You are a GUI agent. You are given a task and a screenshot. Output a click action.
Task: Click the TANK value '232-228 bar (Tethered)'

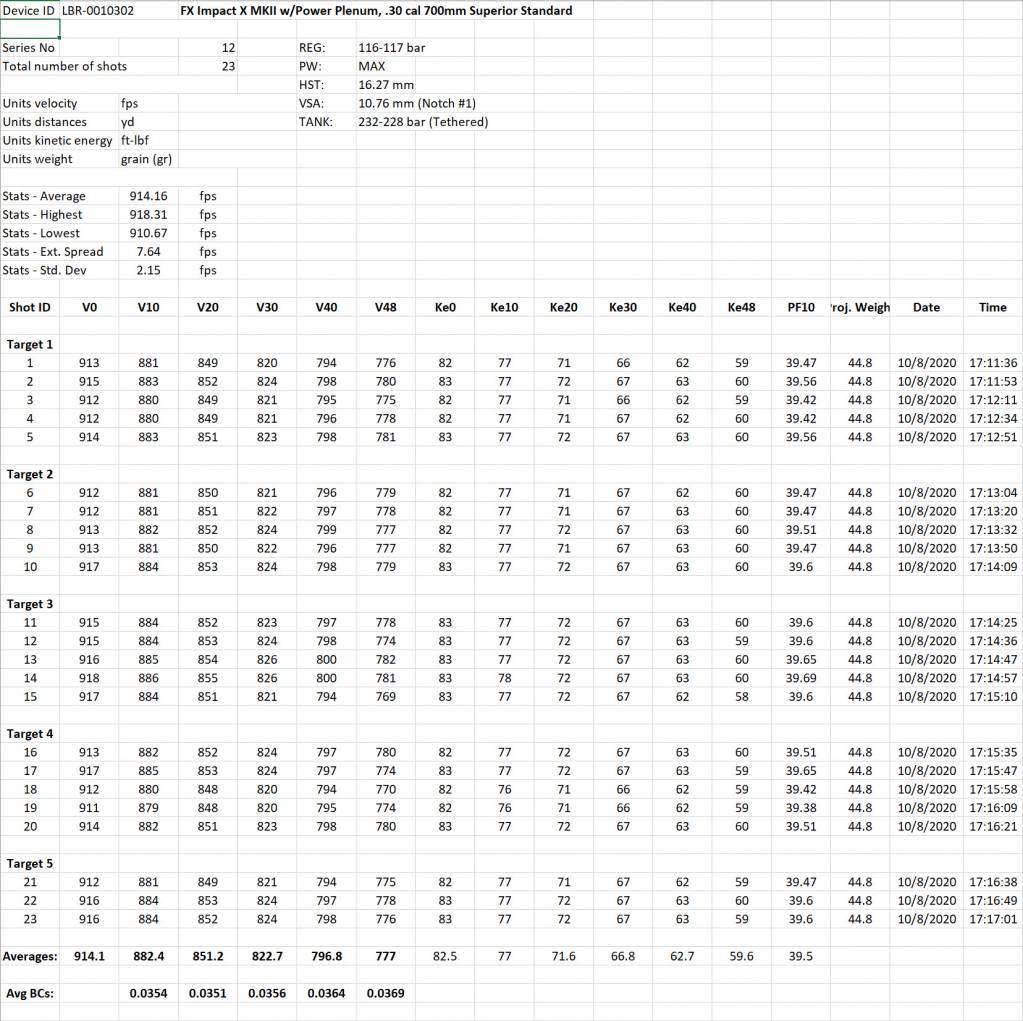click(x=423, y=121)
